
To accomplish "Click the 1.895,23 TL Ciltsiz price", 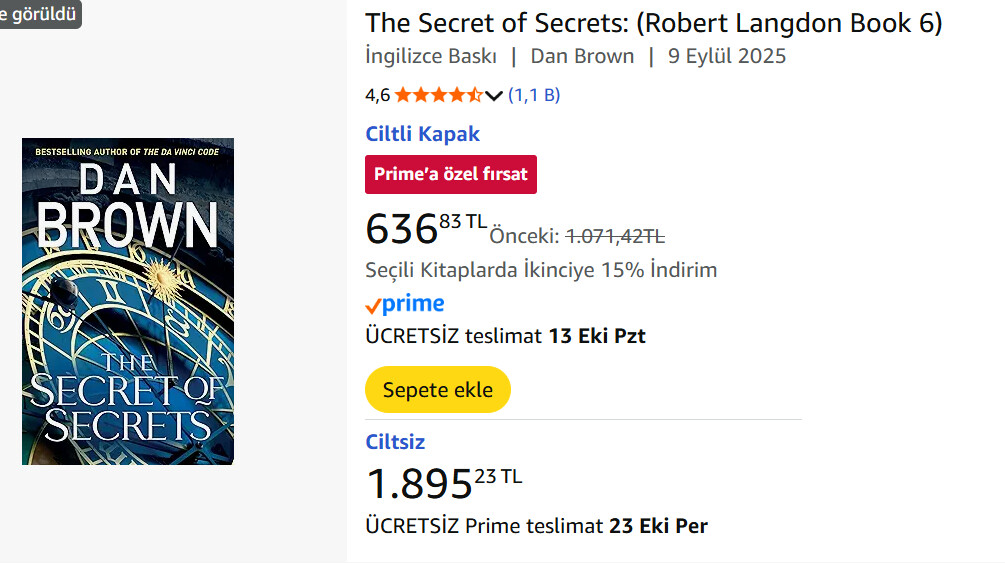I will [x=443, y=484].
